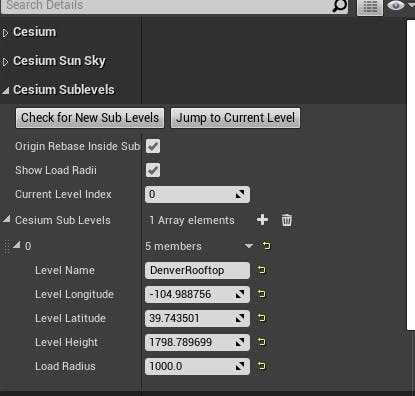Click the search magnifier icon

pyautogui.click(x=339, y=6)
